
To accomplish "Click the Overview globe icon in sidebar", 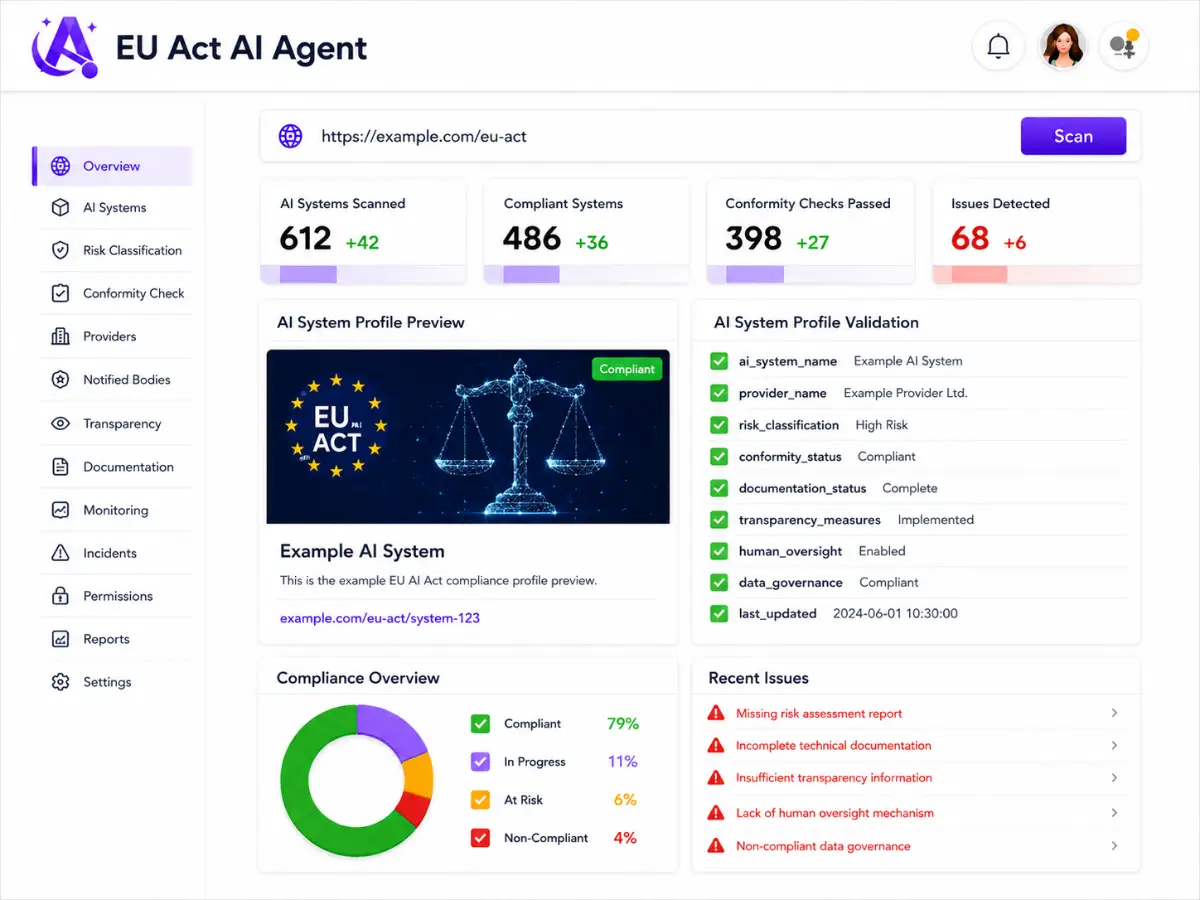I will 60,166.
